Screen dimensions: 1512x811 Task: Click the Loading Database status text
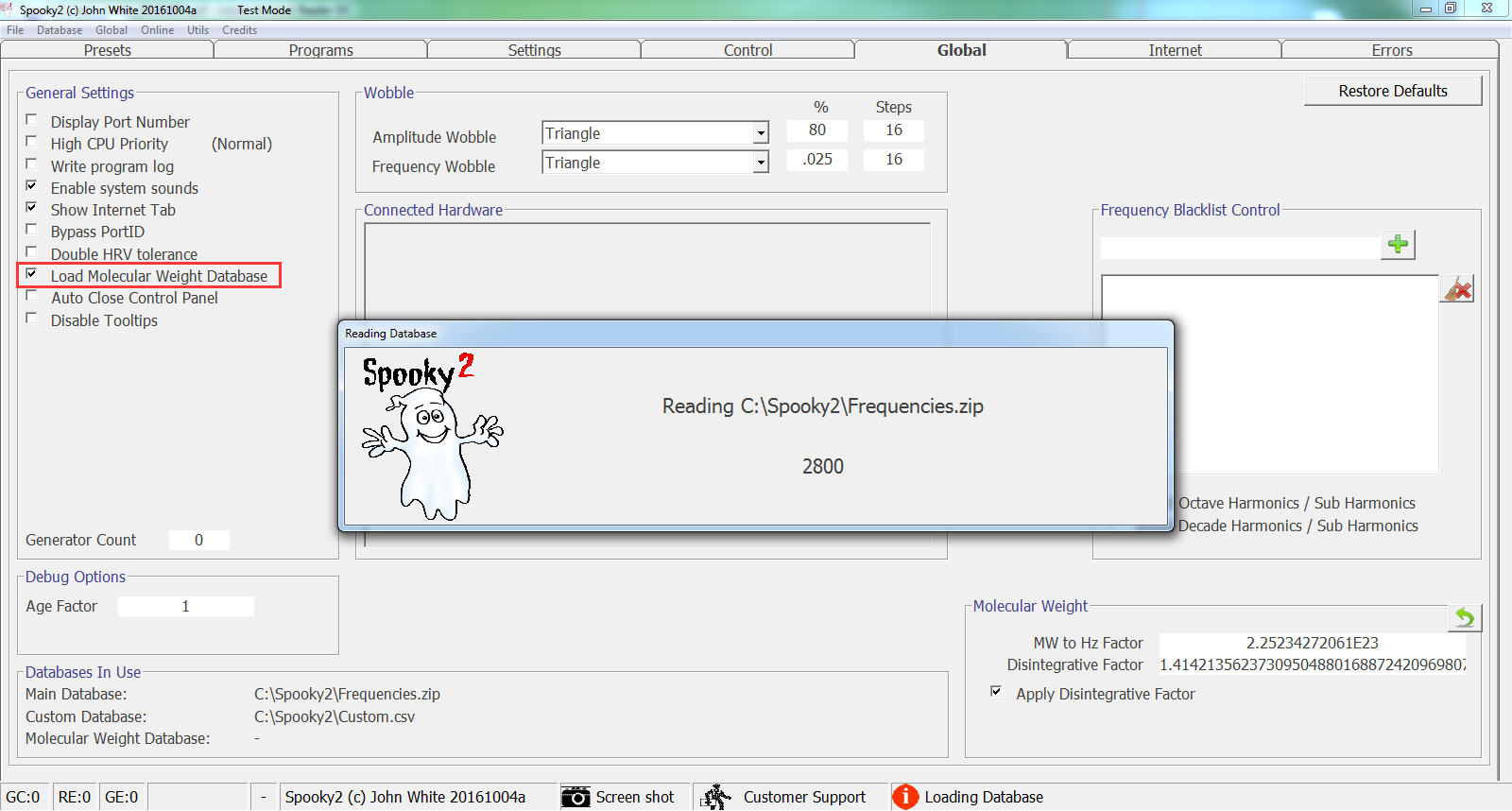984,797
